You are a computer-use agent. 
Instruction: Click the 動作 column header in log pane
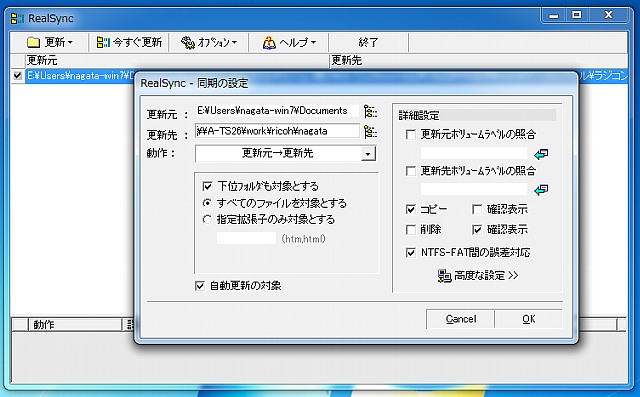pyautogui.click(x=74, y=325)
